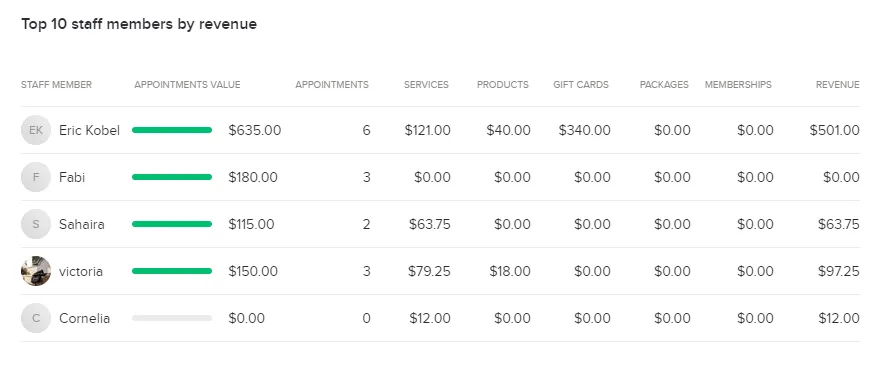The width and height of the screenshot is (889, 369).
Task: Sort by the Revenue column header
Action: 837,84
